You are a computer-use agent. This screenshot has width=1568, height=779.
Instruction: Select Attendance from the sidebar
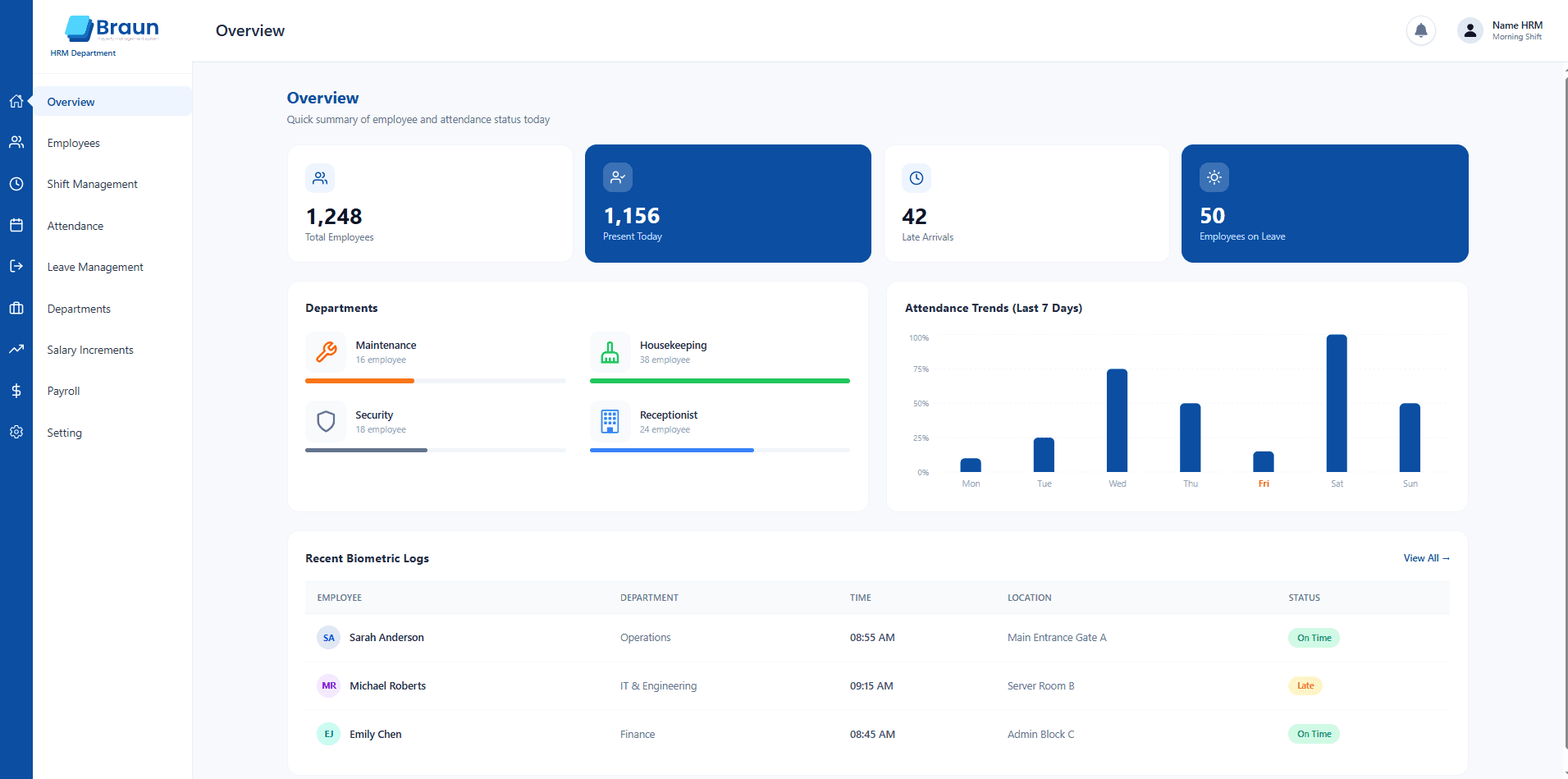112,226
